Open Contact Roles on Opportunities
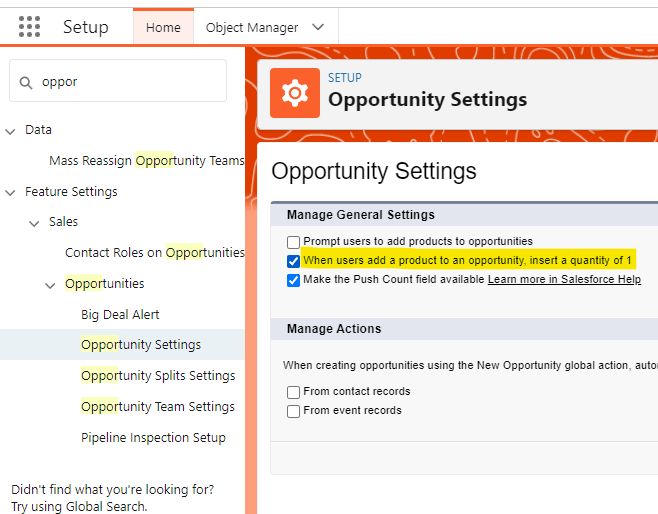The height and width of the screenshot is (514, 658). point(155,253)
